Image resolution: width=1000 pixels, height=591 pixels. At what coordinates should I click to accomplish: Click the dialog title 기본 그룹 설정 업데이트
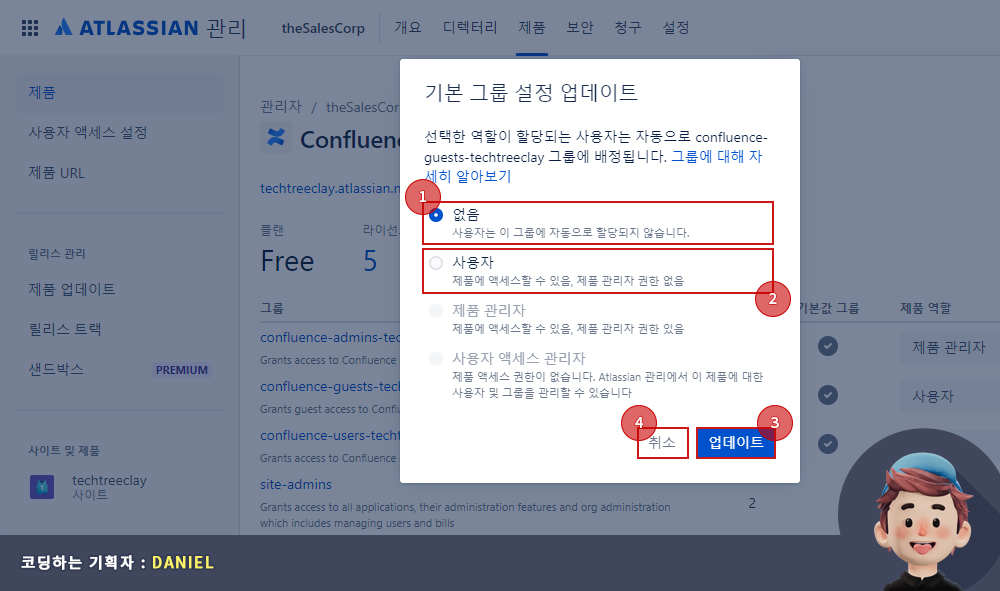pos(531,92)
